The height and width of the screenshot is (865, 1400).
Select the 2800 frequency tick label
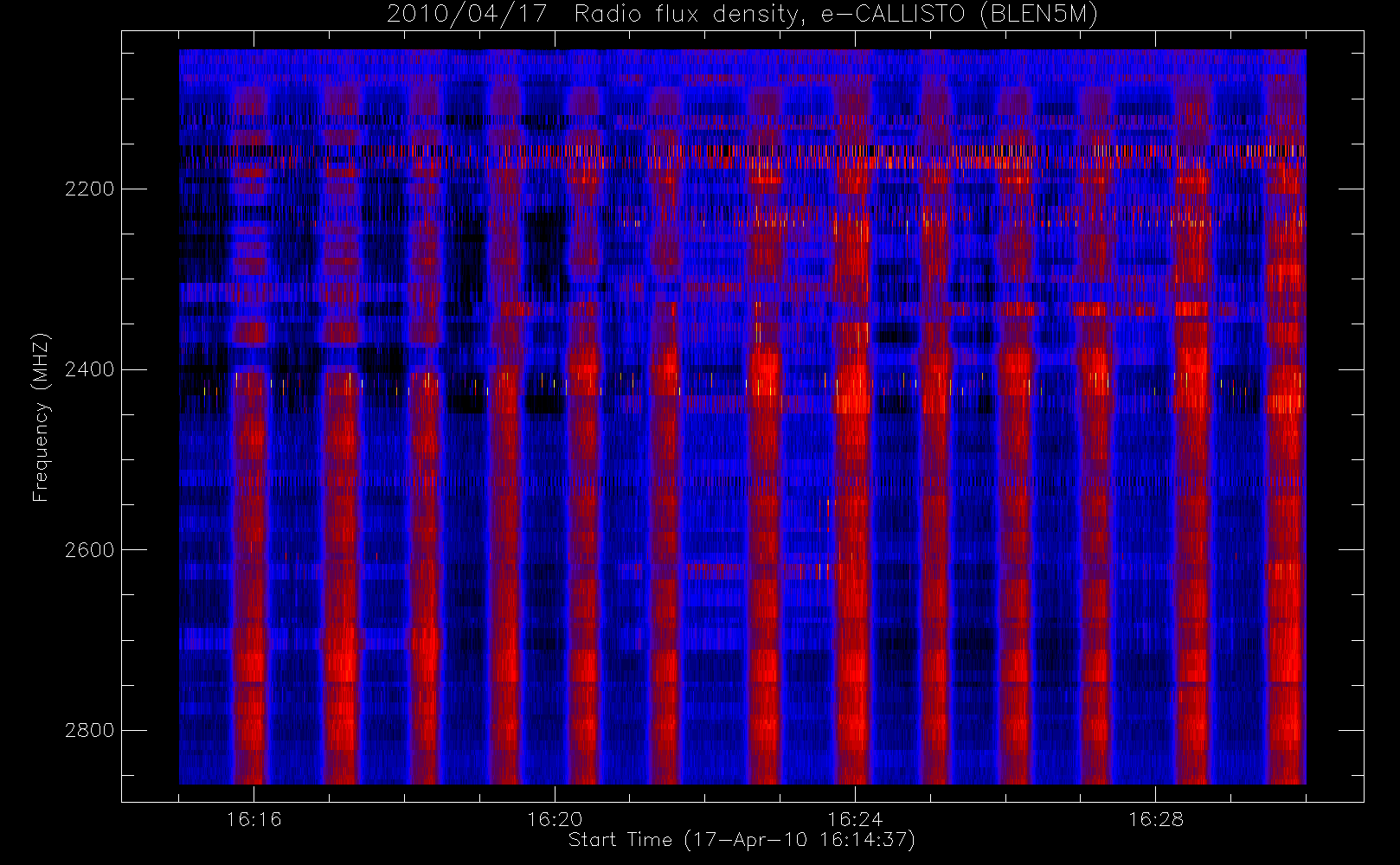coord(89,730)
